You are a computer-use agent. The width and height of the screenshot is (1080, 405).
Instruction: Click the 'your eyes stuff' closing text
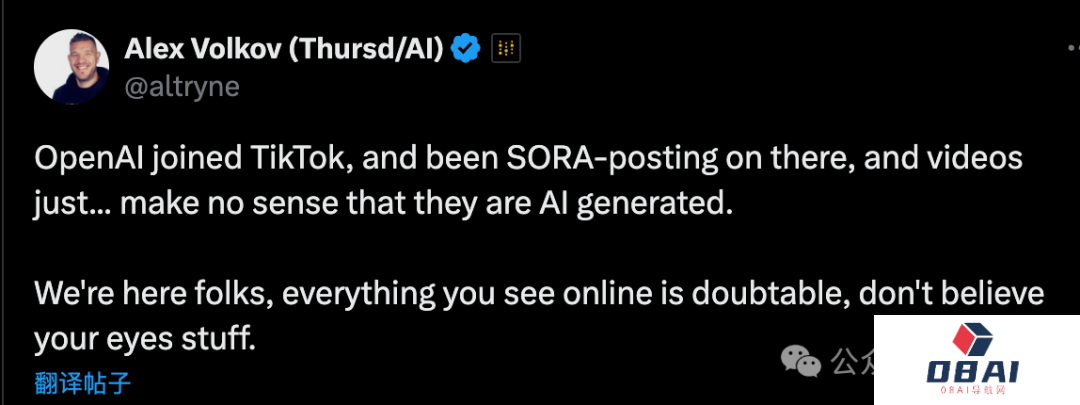(x=145, y=338)
